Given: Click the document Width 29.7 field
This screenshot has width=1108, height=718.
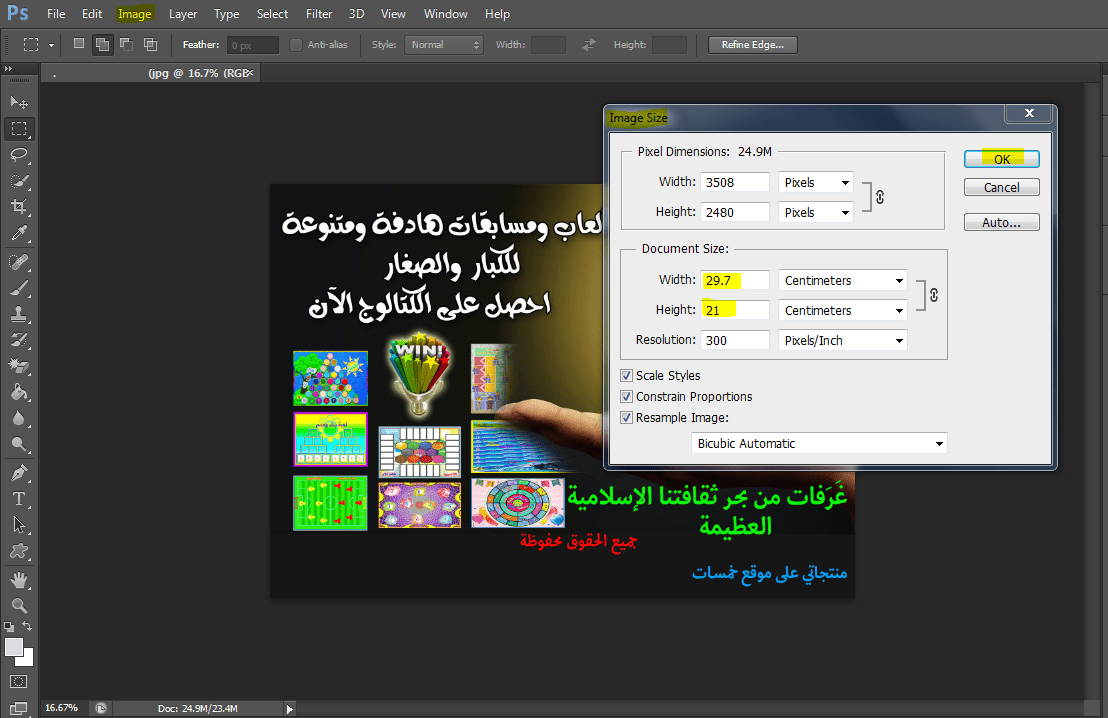Looking at the screenshot, I should tap(736, 281).
